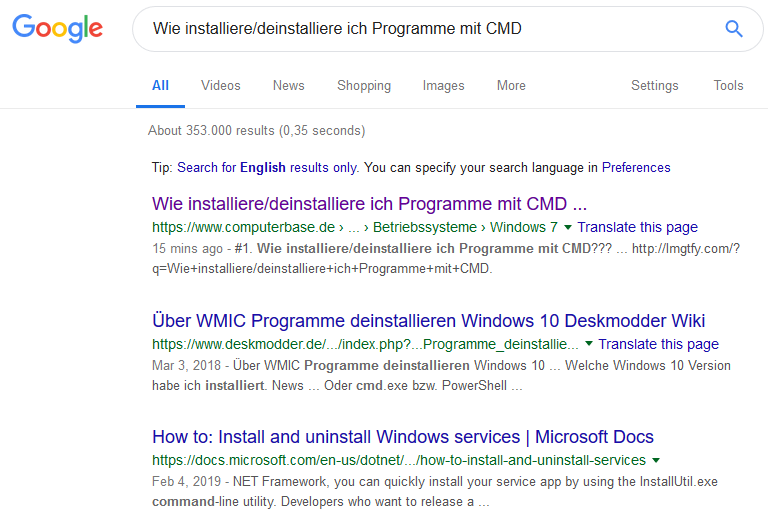The image size is (768, 510).
Task: Click 'Search for English results only' link
Action: point(267,168)
